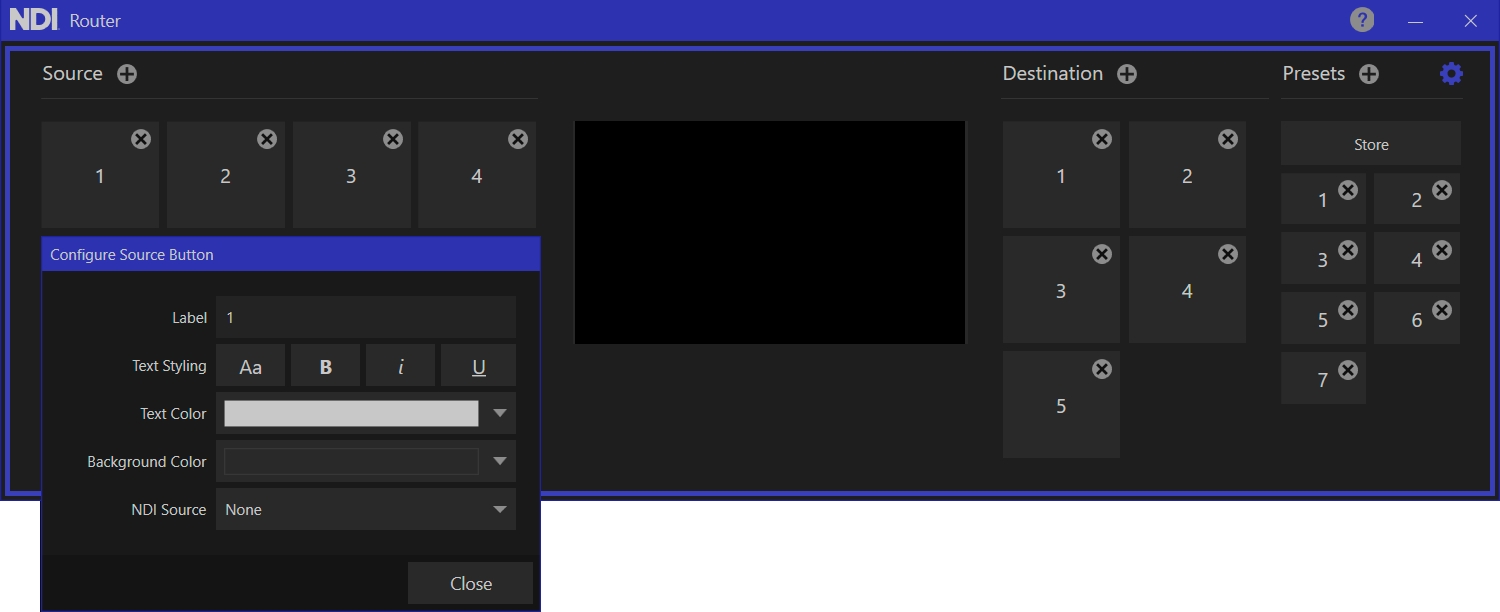The width and height of the screenshot is (1500, 612).
Task: Delete destination button 5
Action: (1102, 369)
